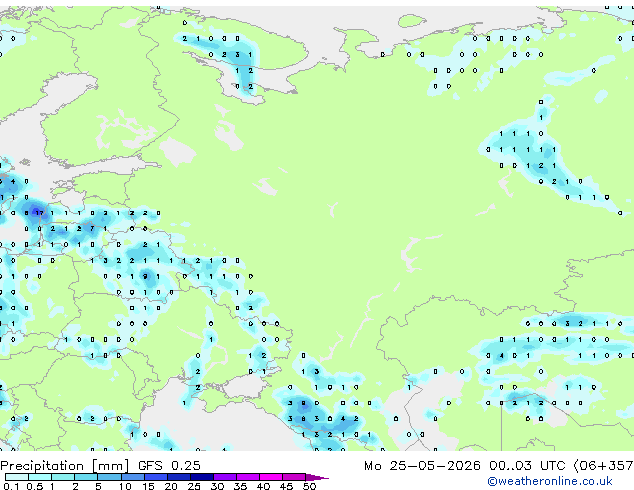634x490 pixels.
Task: Click the legend label '0.5'
Action: [x=35, y=486]
